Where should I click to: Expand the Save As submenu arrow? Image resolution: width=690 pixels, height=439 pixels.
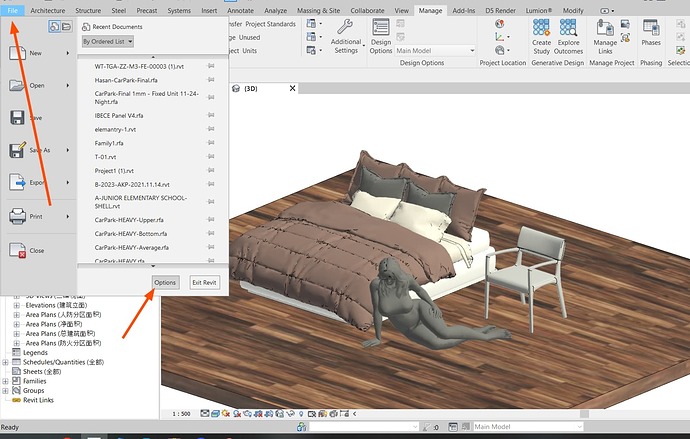click(68, 150)
